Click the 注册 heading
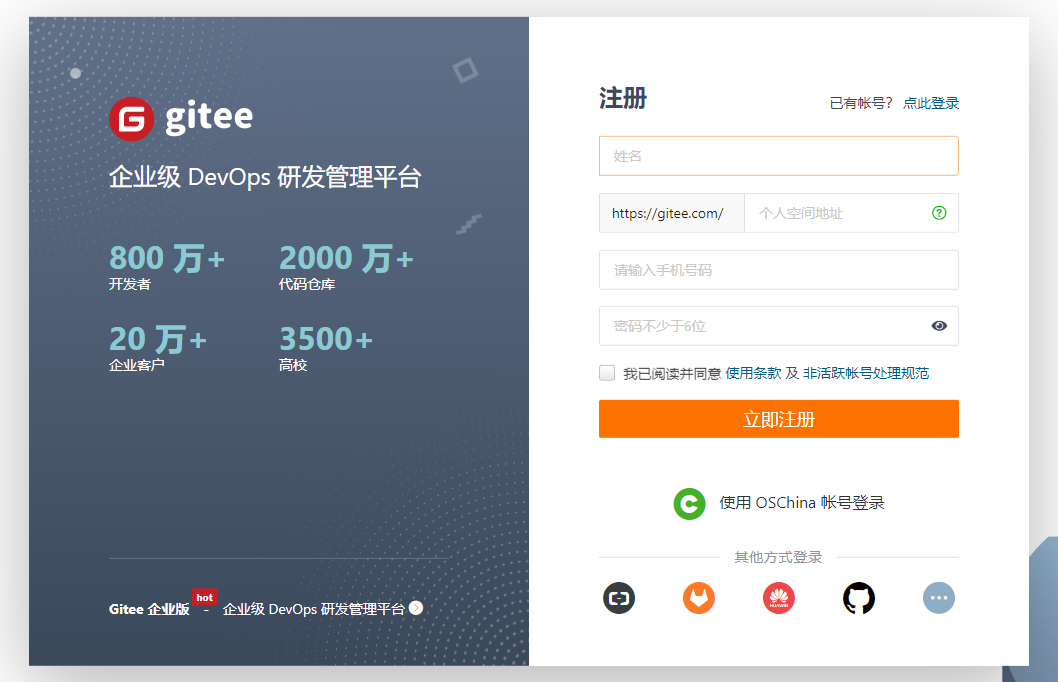Screen dimensions: 1058x682 point(623,98)
